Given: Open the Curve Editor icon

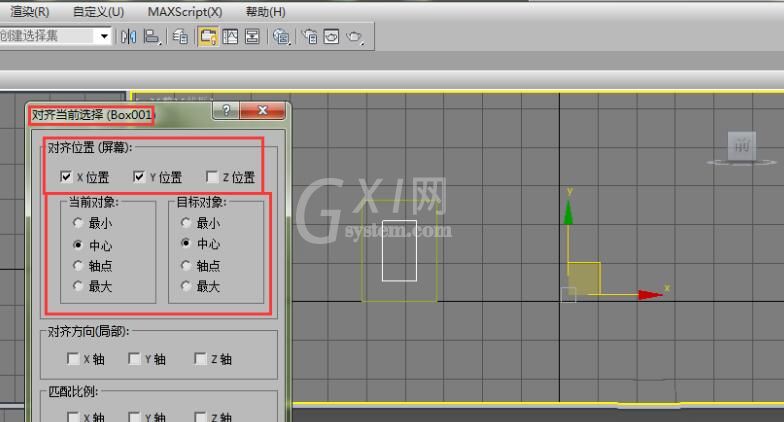Looking at the screenshot, I should [x=230, y=36].
